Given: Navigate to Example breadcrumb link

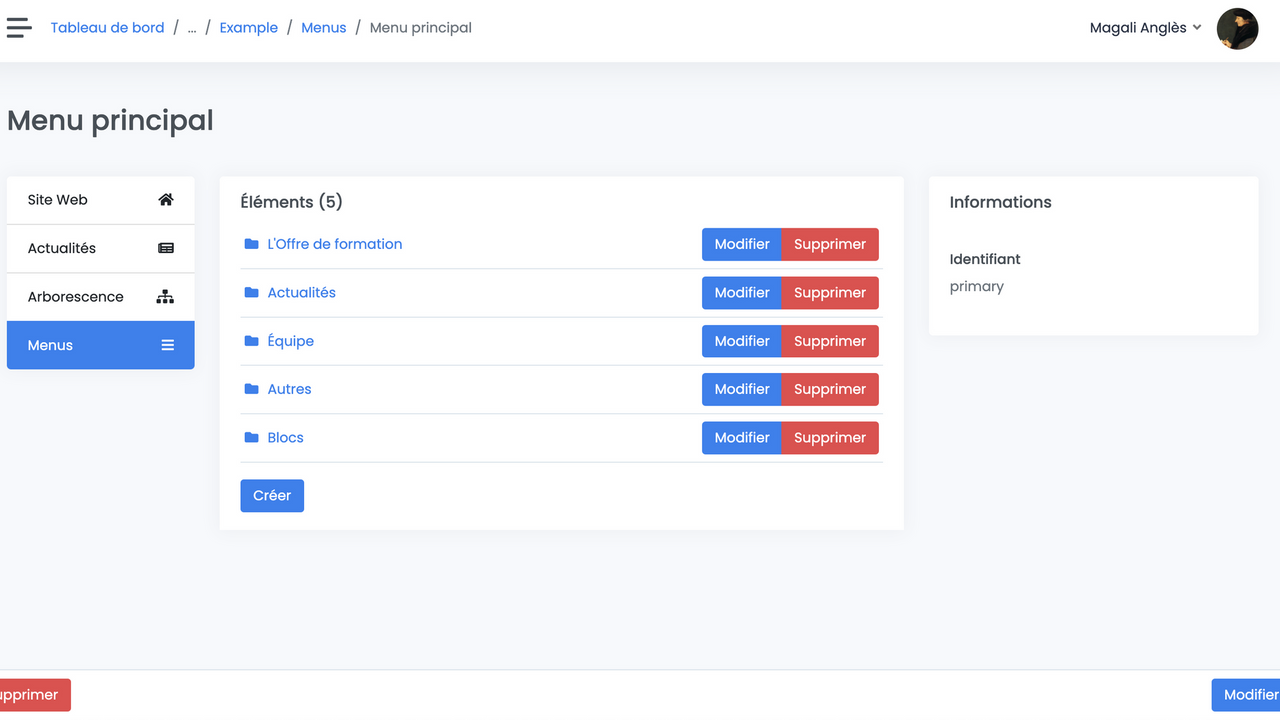Looking at the screenshot, I should 249,28.
